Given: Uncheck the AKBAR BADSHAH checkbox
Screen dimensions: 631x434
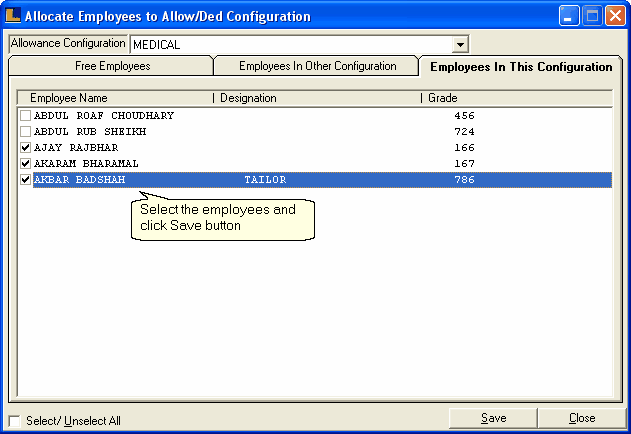Looking at the screenshot, I should 25,180.
